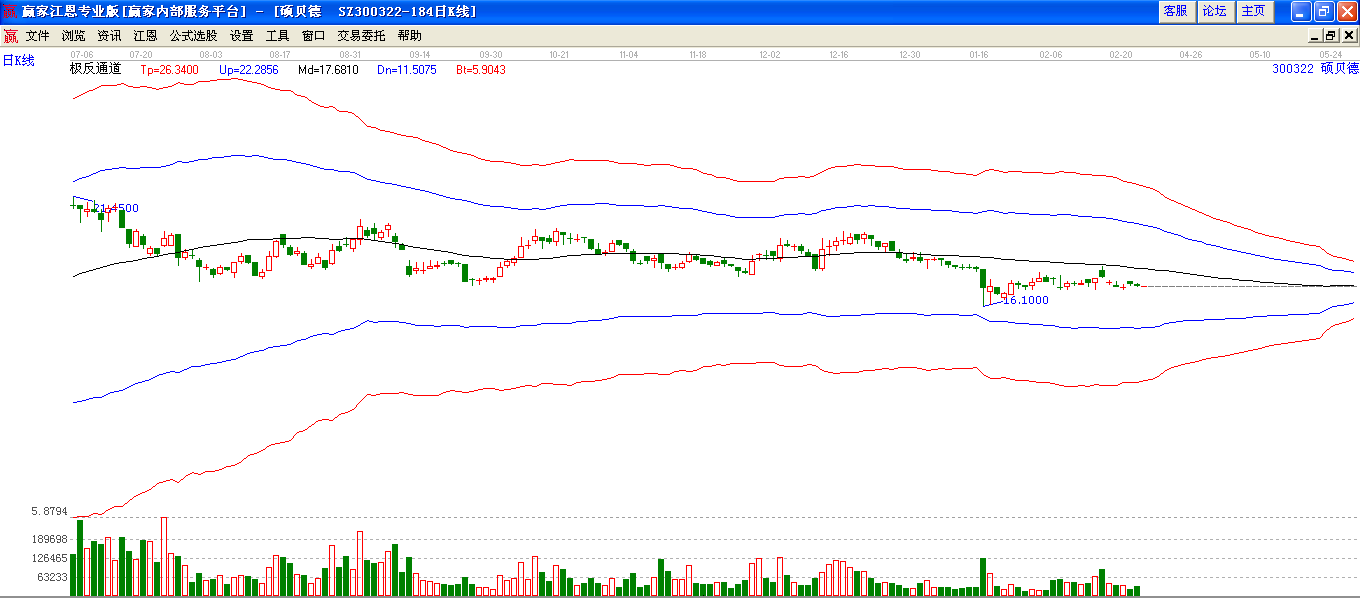1360x598 pixels.
Task: Click the 07-06 date marker
Action: [82, 55]
